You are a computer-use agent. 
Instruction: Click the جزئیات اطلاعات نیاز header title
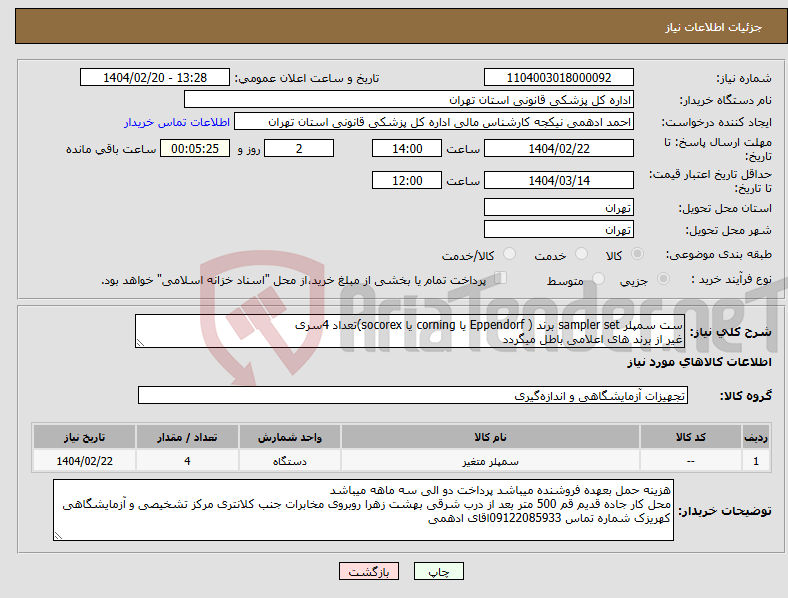tap(714, 27)
